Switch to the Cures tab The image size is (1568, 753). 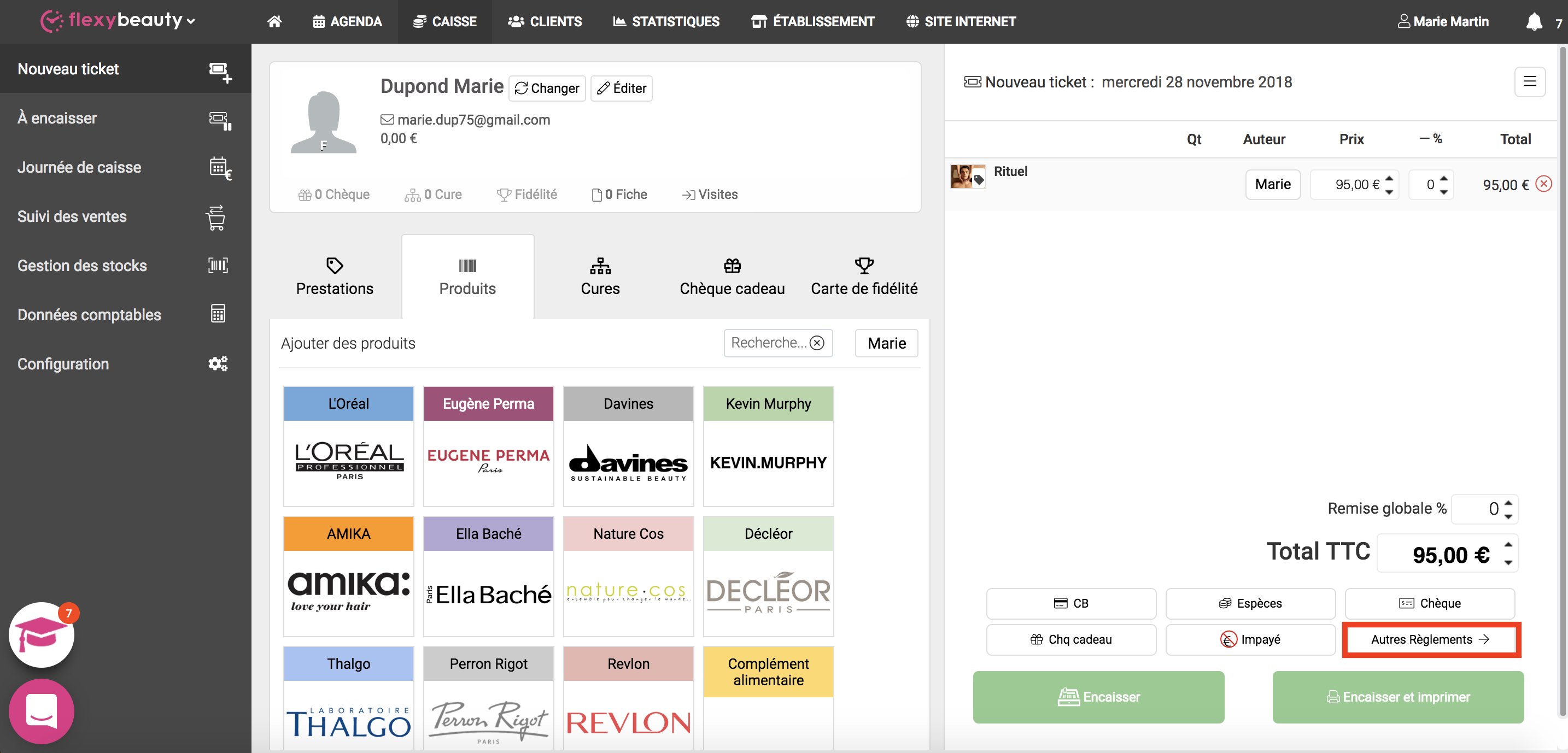(x=600, y=277)
